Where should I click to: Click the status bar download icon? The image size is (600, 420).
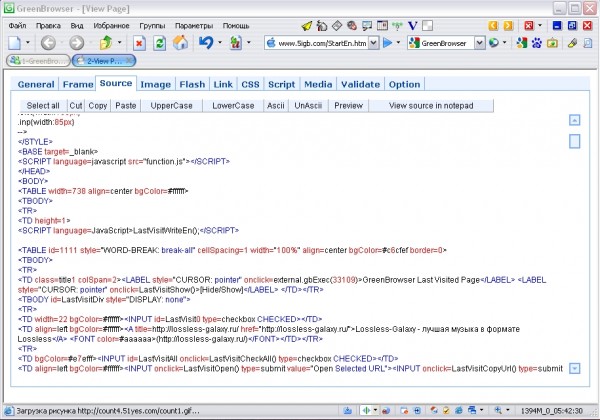[x=347, y=410]
